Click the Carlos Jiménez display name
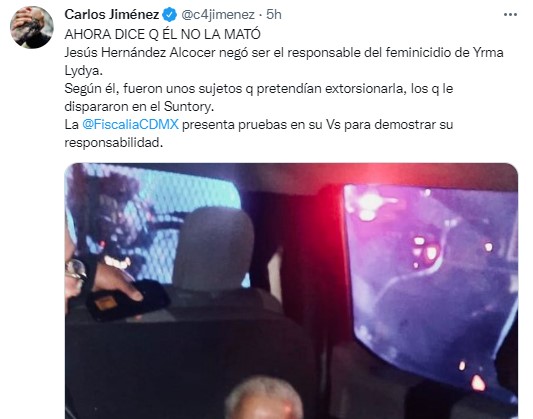This screenshot has width=533, height=419. pyautogui.click(x=111, y=15)
